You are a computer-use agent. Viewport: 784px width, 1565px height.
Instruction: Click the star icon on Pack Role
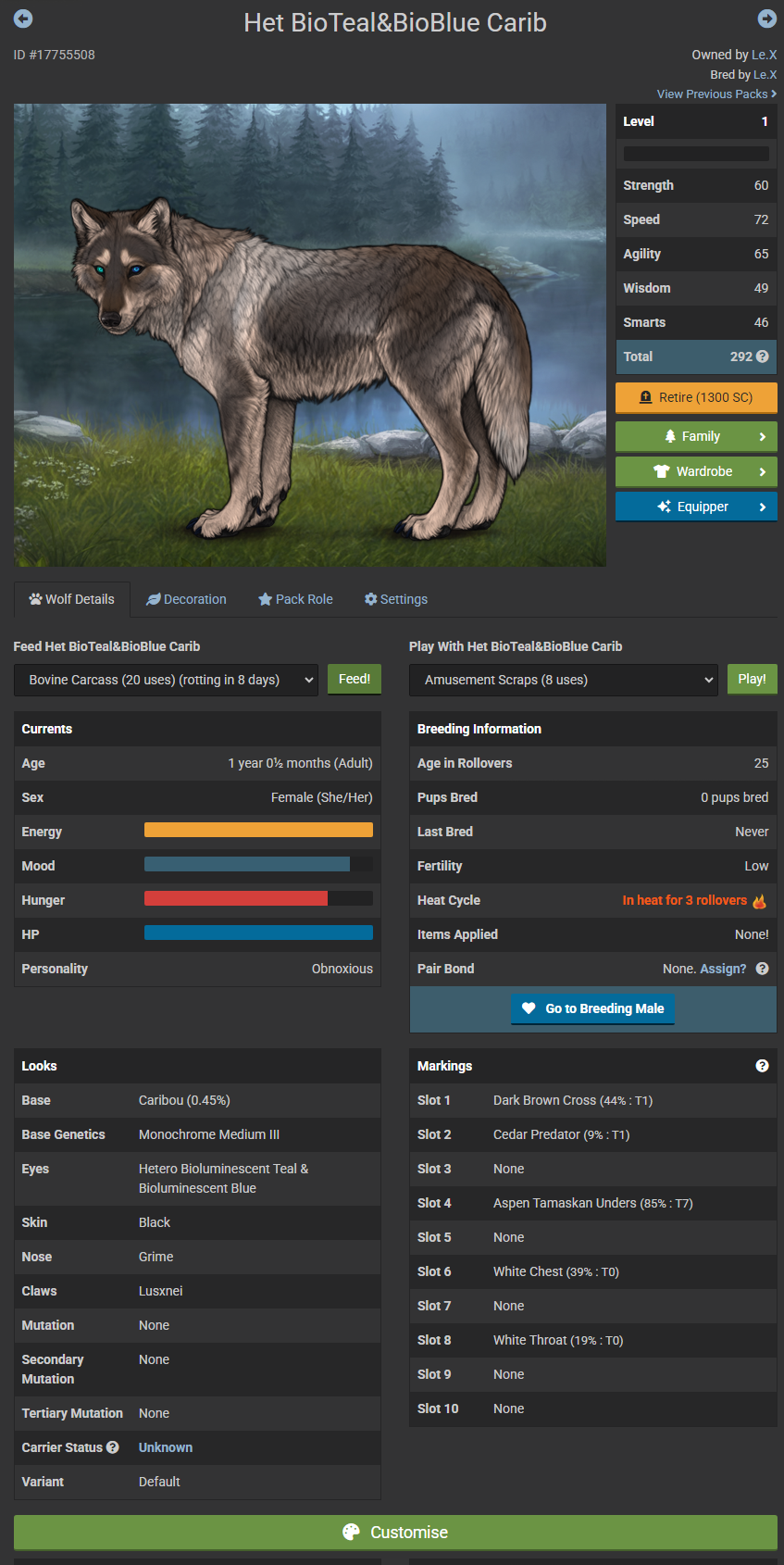266,599
